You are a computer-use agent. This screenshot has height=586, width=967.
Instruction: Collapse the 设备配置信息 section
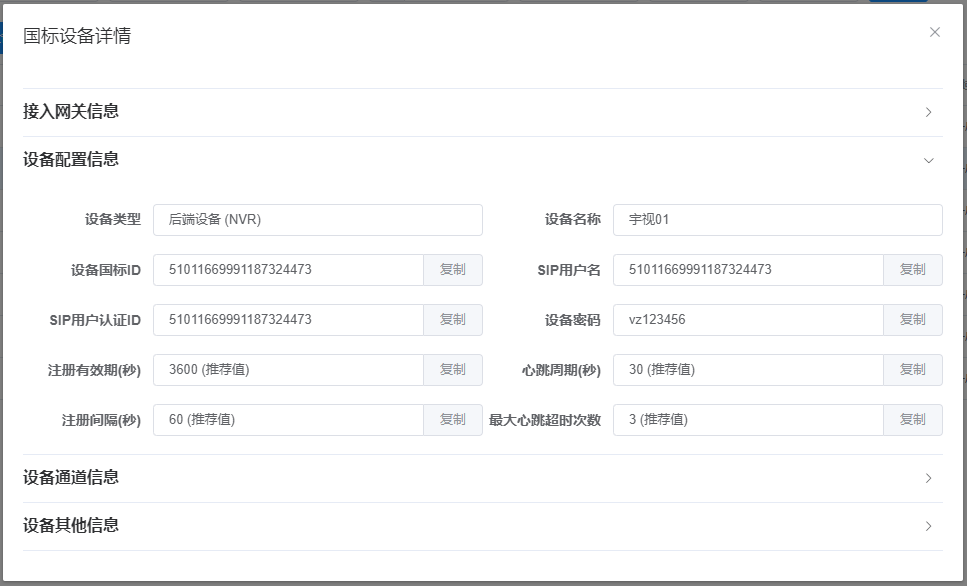[483, 160]
